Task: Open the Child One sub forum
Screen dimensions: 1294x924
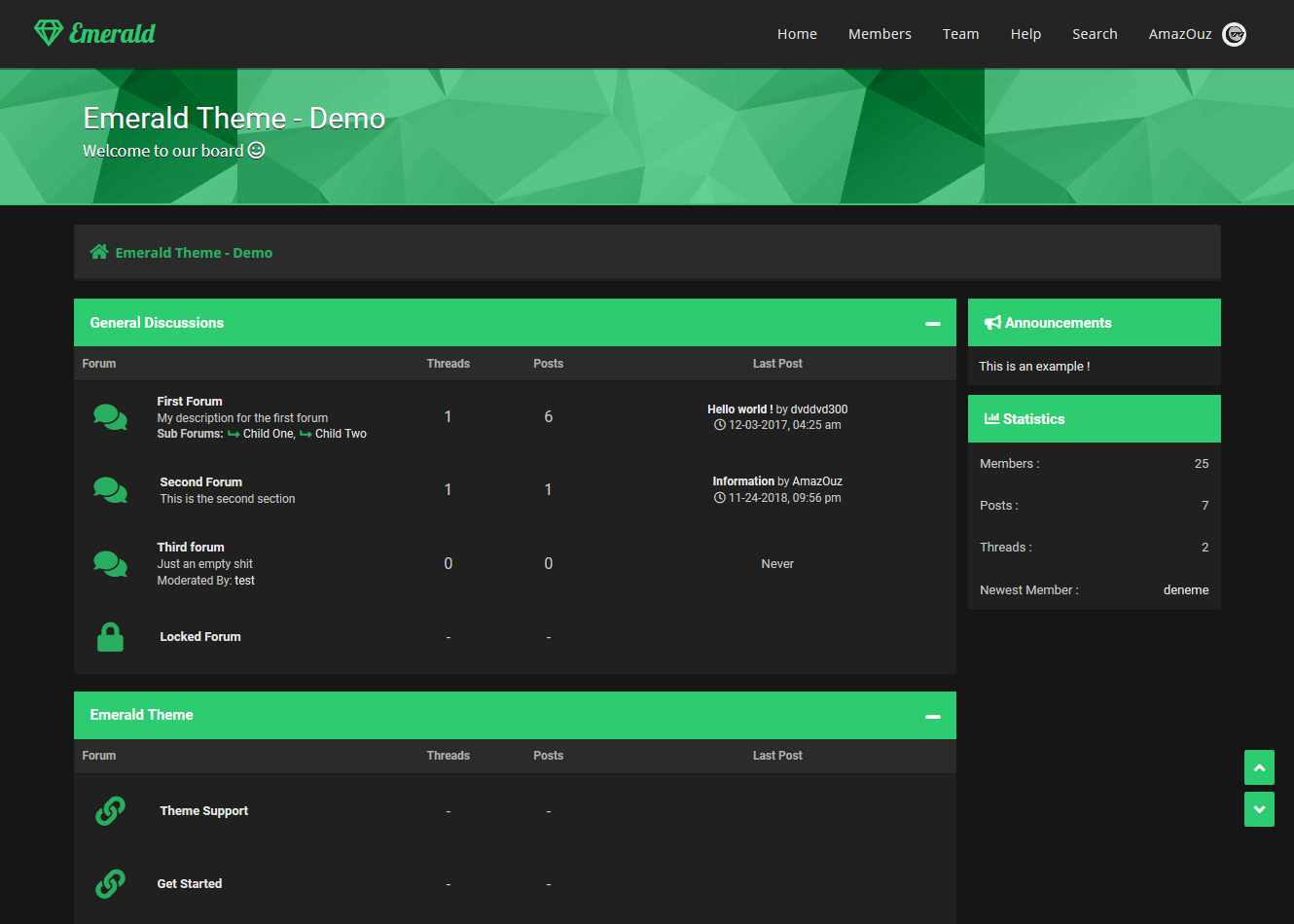Action: tap(268, 434)
